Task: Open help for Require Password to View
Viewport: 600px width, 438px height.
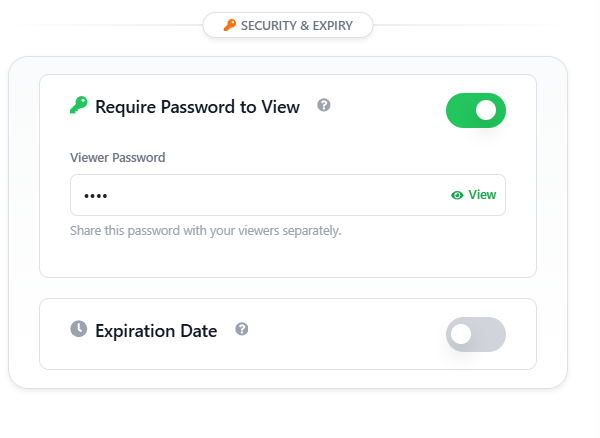Action: 324,105
